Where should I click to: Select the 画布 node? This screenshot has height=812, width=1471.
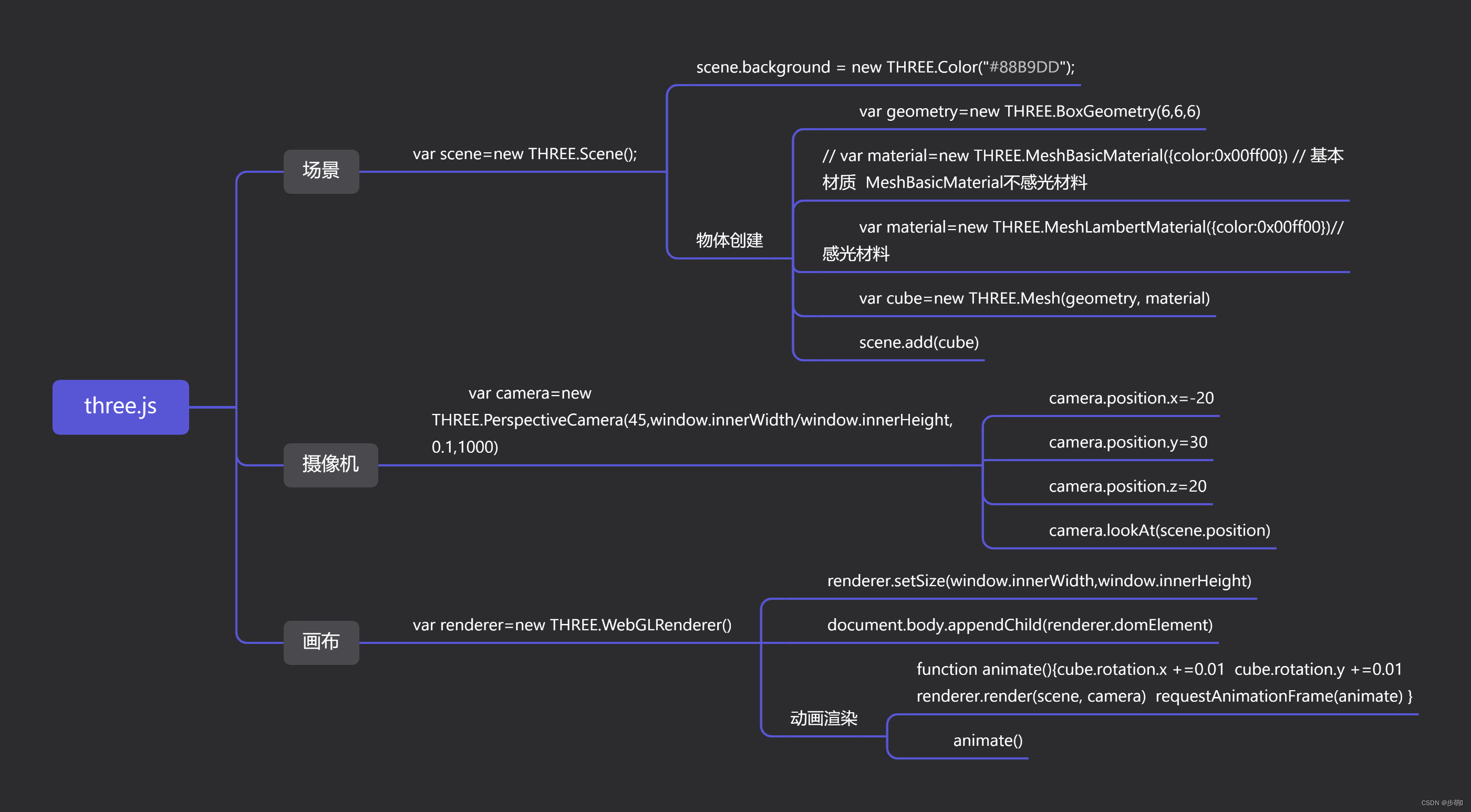[321, 642]
